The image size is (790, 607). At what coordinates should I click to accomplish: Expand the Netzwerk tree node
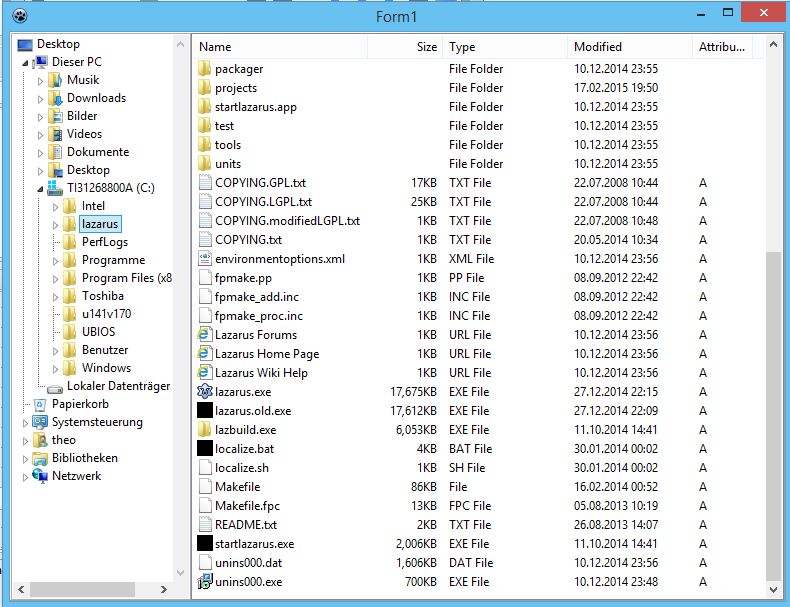(25, 477)
